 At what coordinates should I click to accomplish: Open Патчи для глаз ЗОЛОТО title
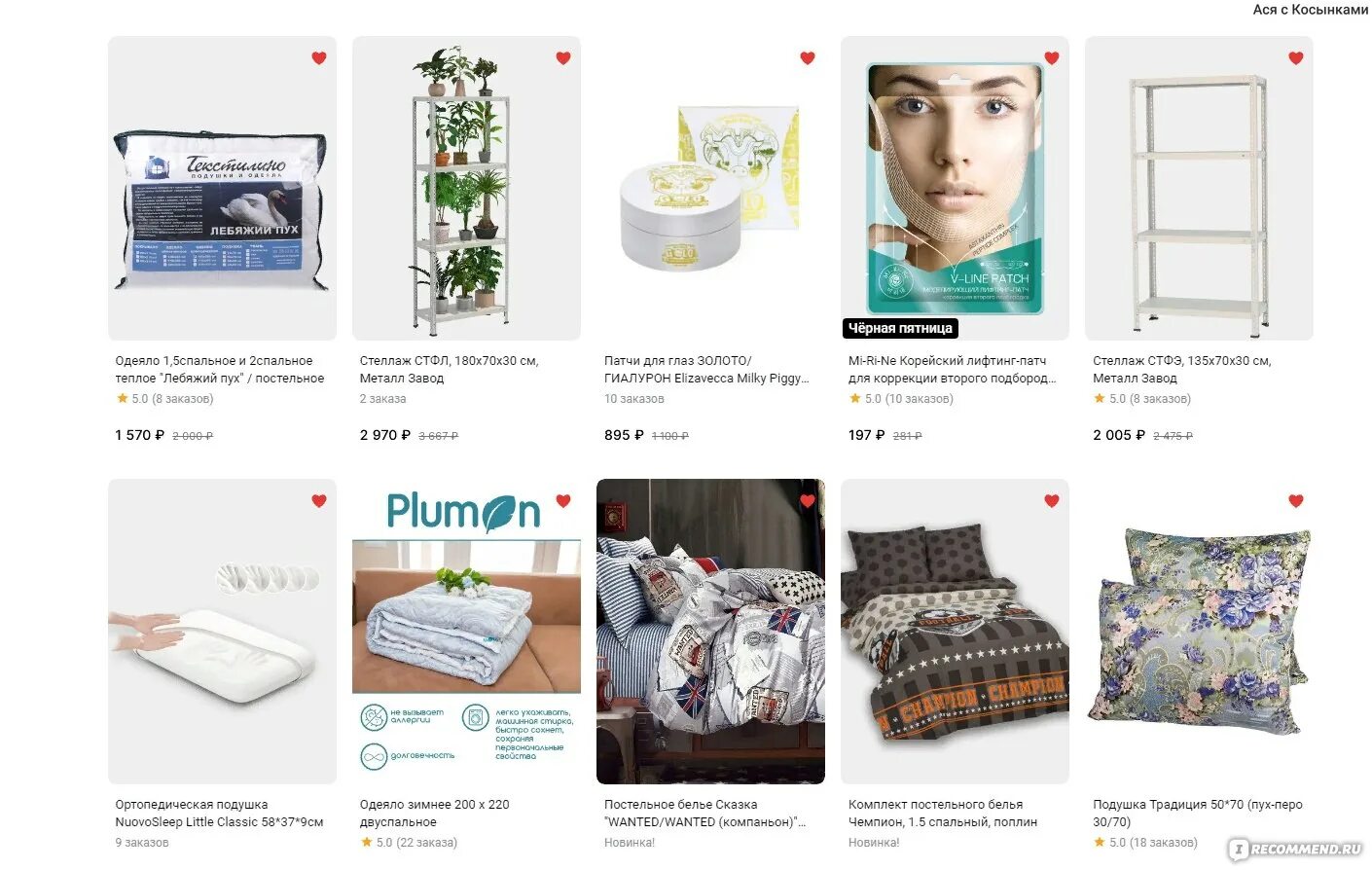tap(706, 370)
